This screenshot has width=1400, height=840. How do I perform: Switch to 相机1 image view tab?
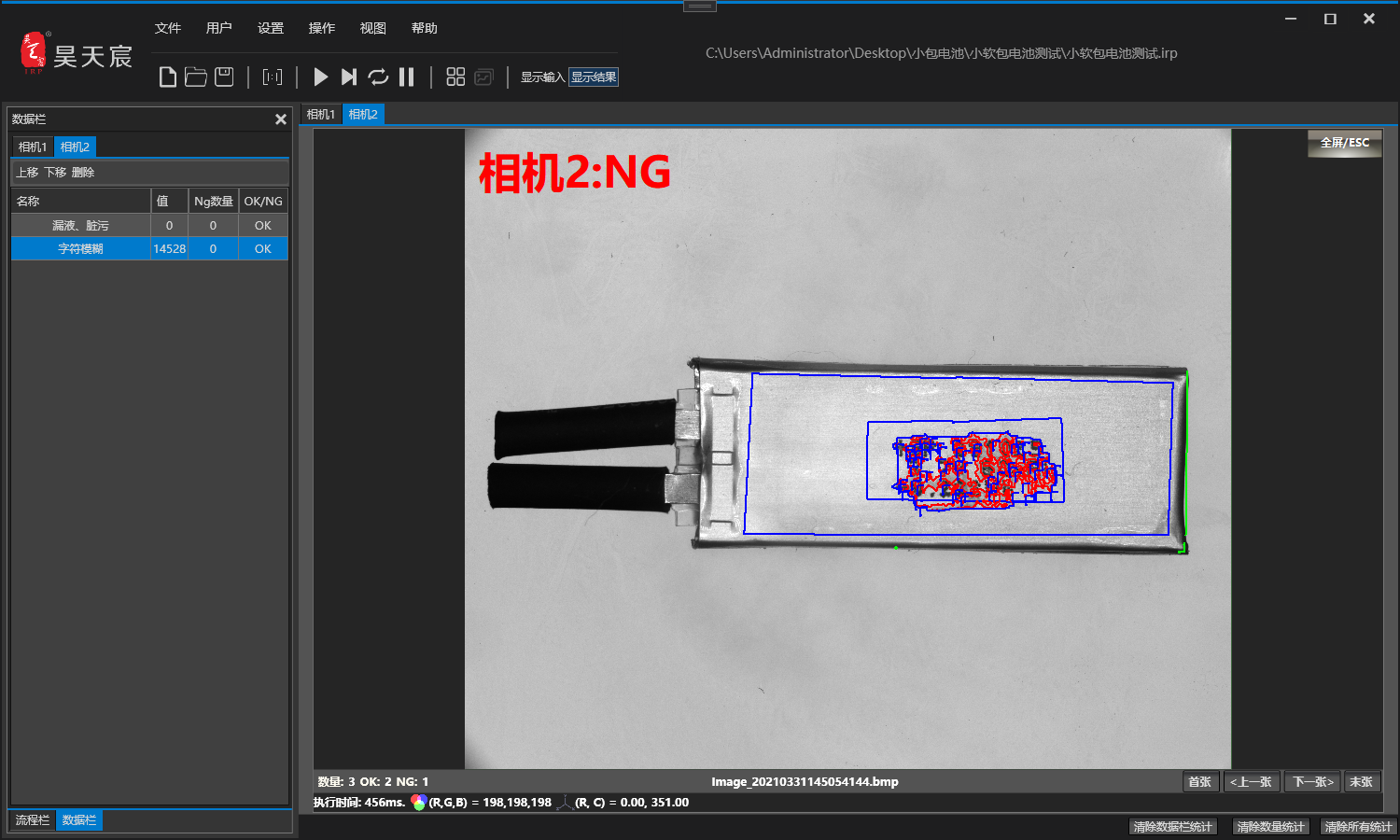(x=320, y=114)
